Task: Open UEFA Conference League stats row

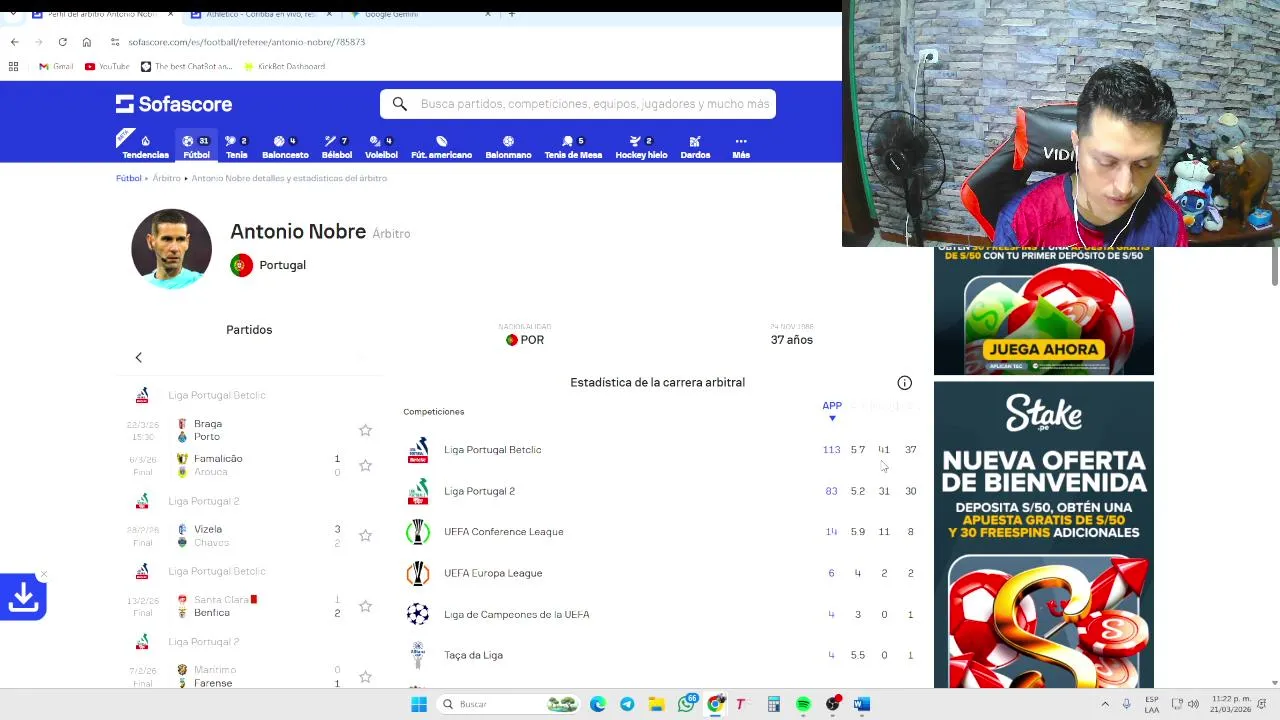Action: pos(660,532)
